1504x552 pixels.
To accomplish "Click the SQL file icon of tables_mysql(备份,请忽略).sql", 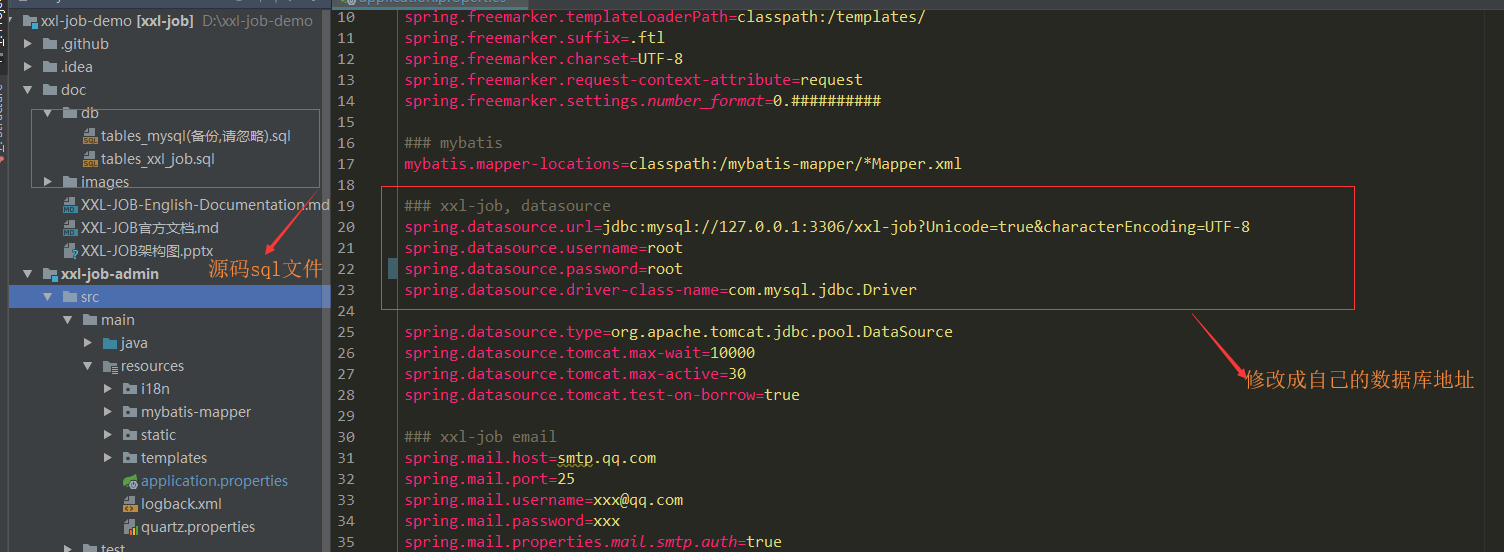I will (91, 136).
